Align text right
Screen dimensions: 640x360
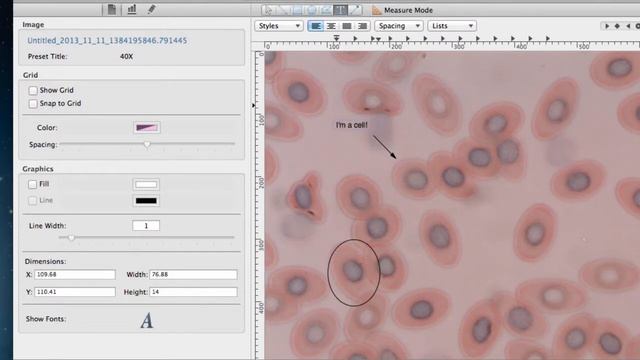point(362,26)
